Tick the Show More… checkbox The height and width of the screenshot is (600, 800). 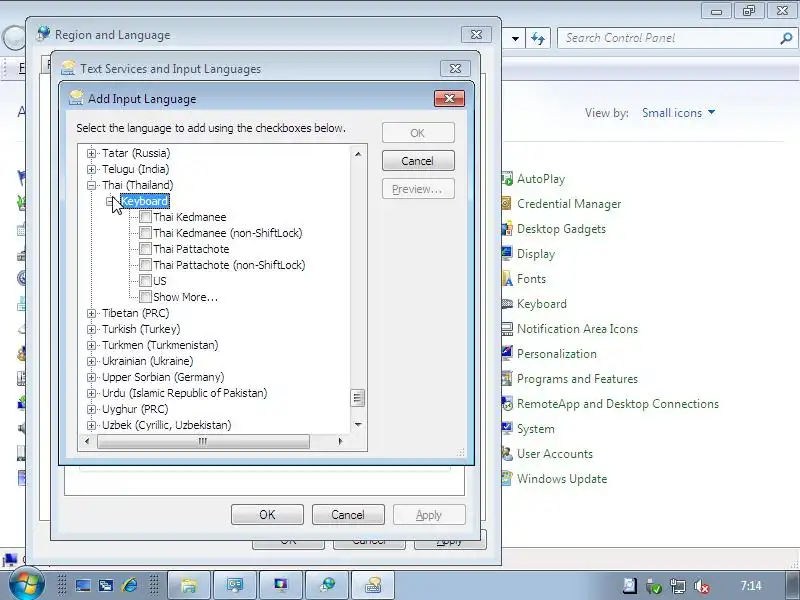tap(145, 297)
